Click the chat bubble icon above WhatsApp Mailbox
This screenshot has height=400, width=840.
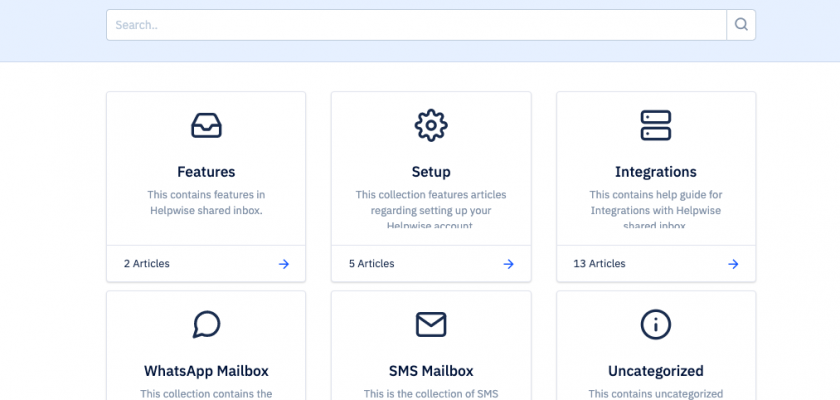[x=206, y=324]
